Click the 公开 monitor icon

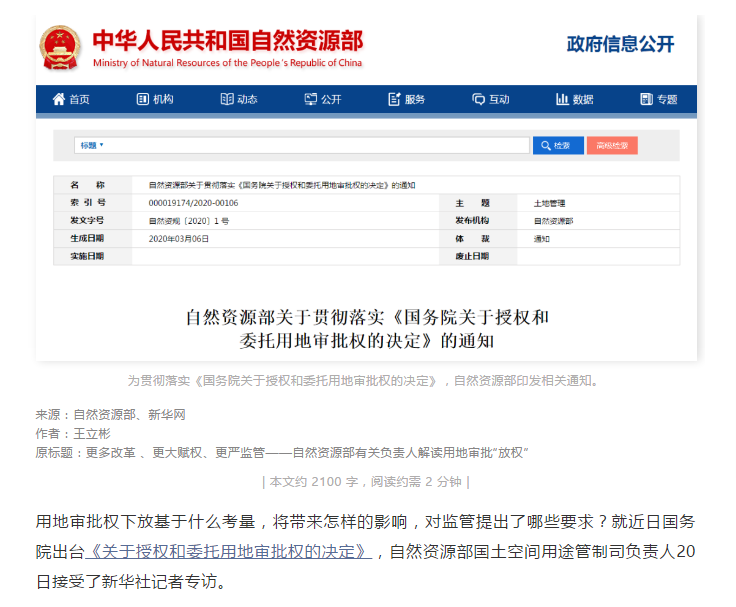[x=311, y=99]
